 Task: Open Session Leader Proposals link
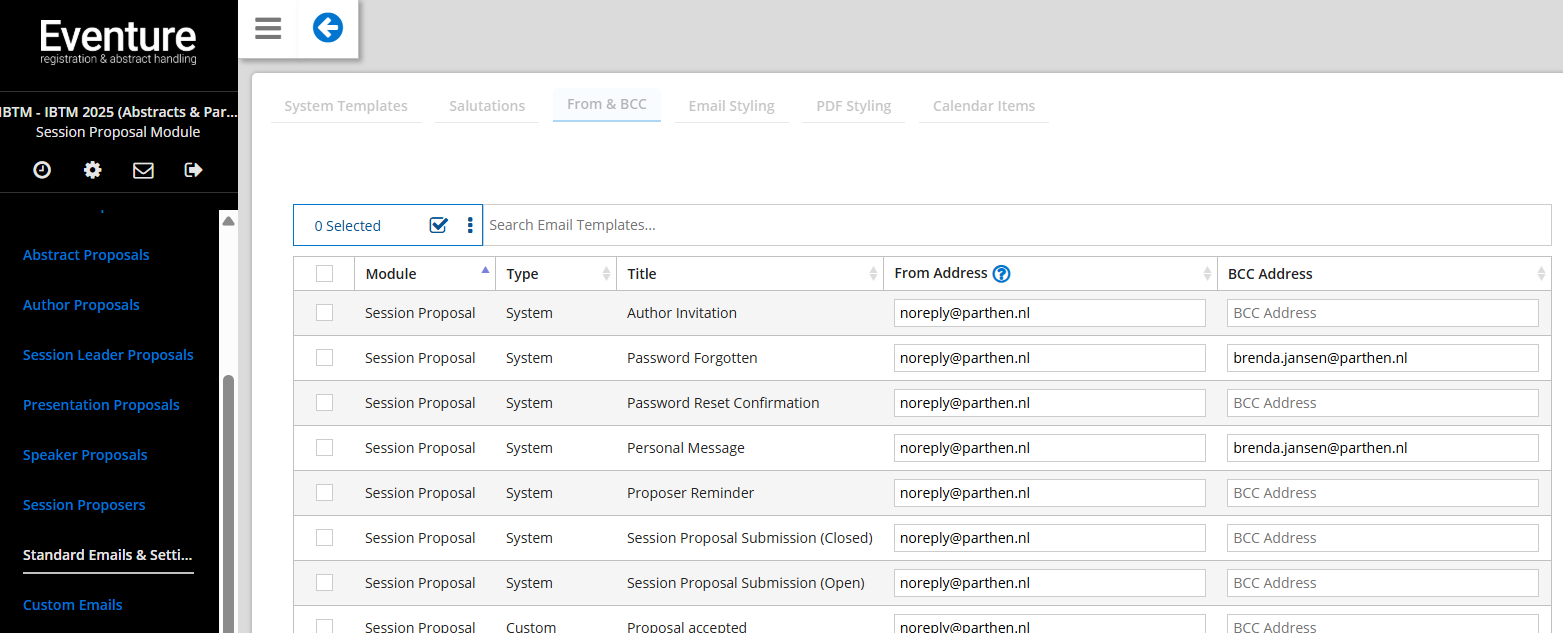pos(108,355)
